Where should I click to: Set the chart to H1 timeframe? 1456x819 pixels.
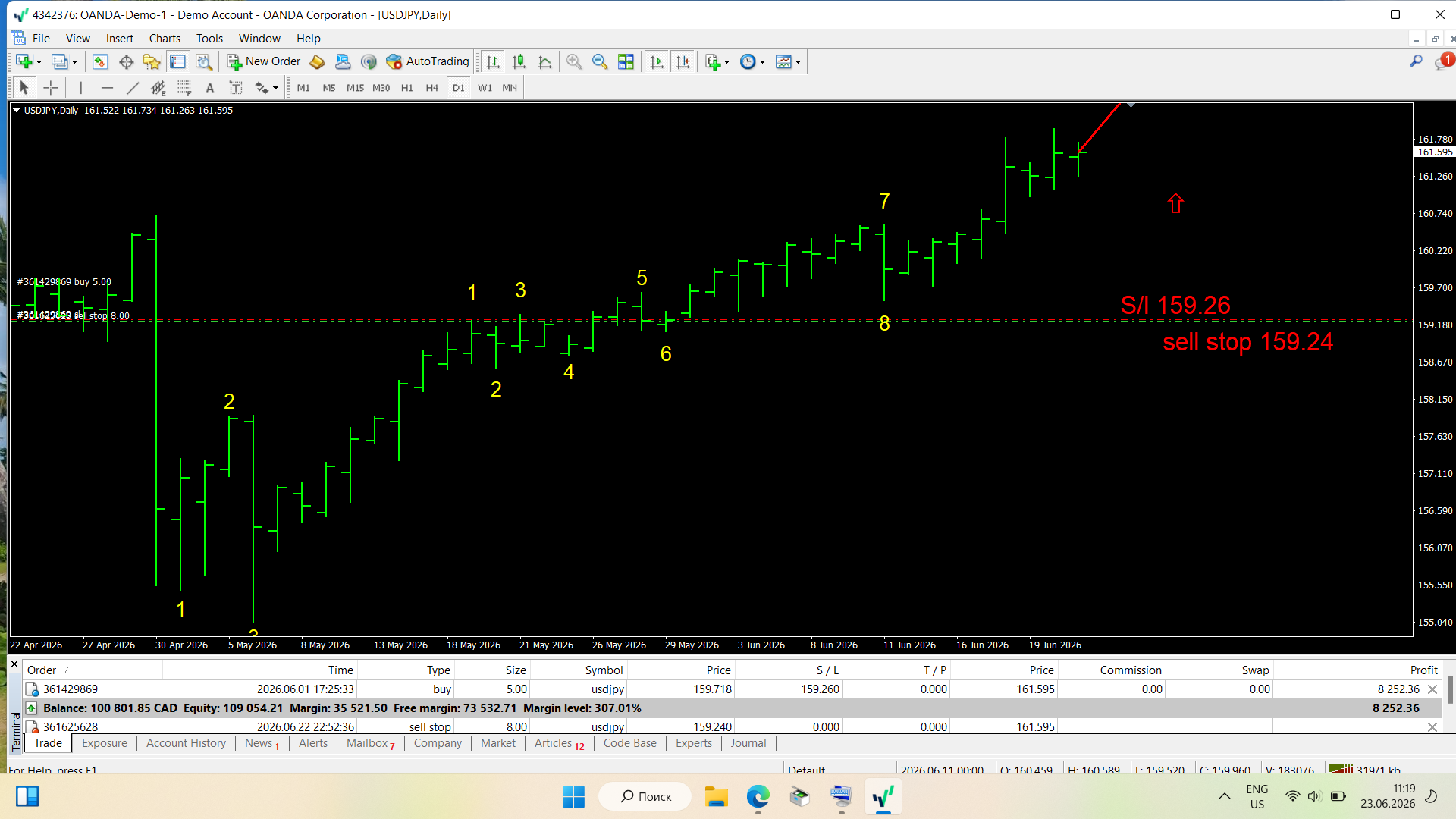click(x=407, y=88)
